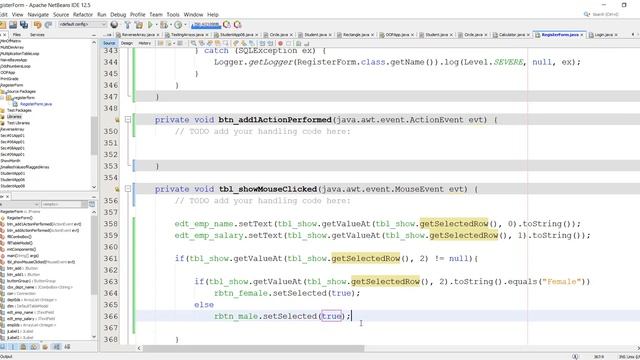Collapse the registerform package node

[2, 98]
